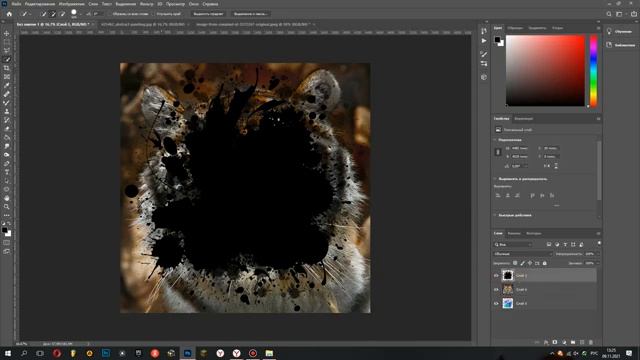Create a new group folder icon

573,342
